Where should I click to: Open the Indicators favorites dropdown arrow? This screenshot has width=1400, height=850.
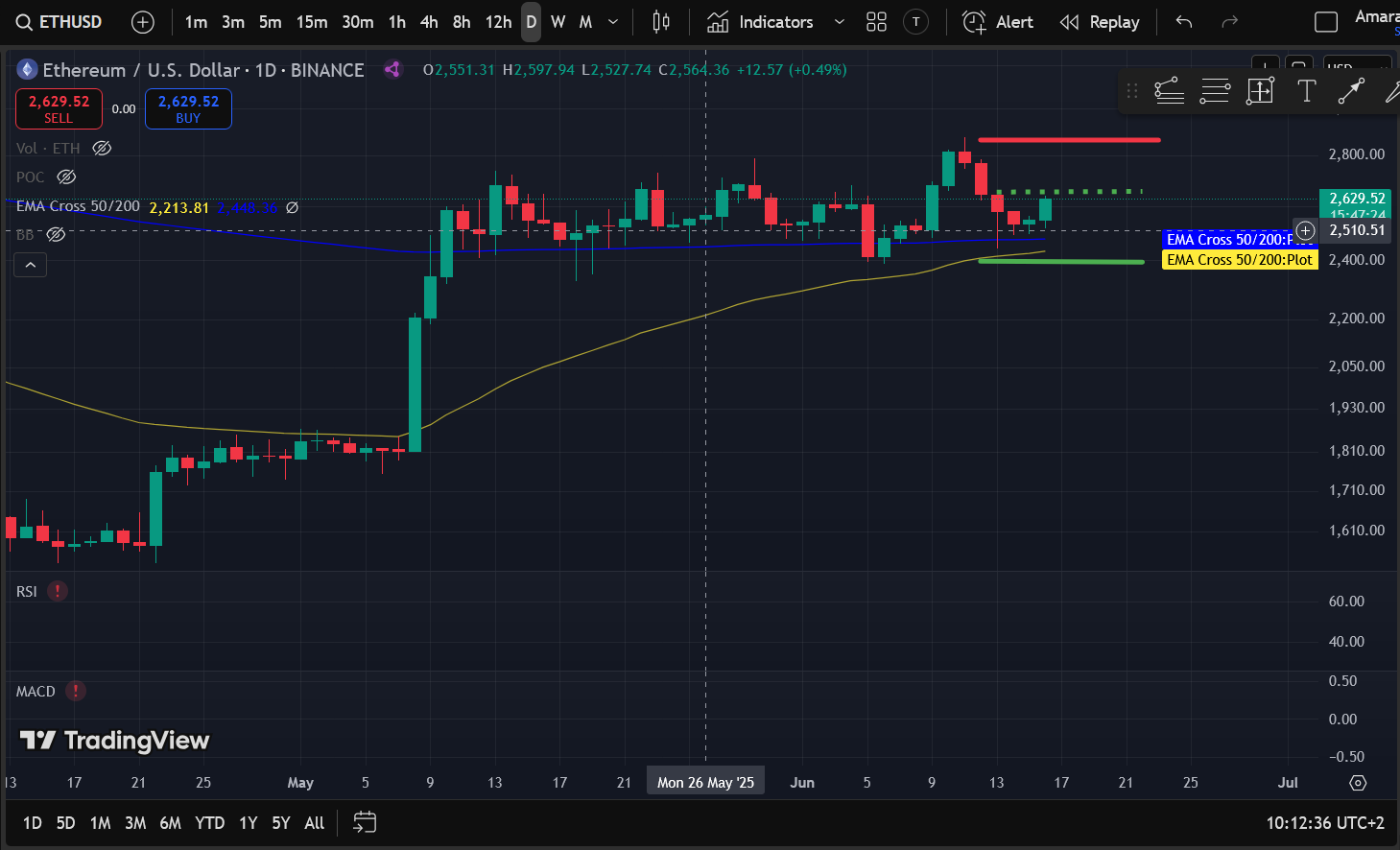840,22
